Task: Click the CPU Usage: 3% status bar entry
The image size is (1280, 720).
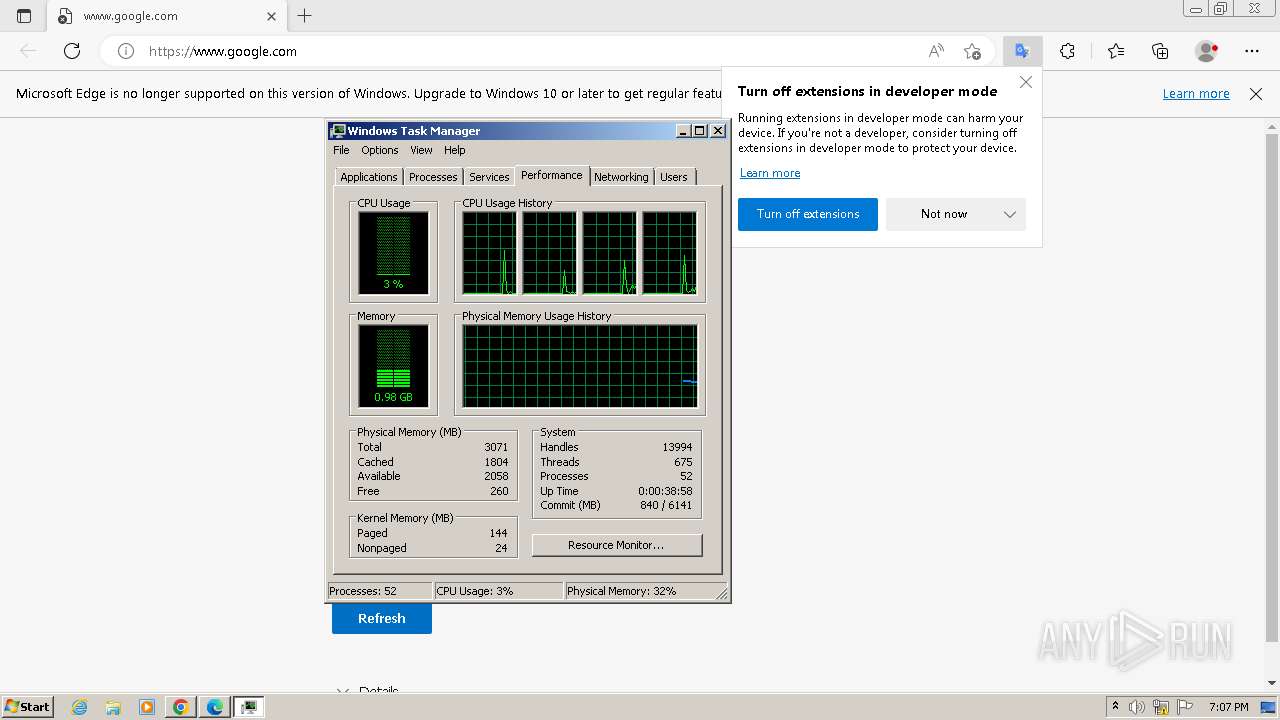Action: (x=498, y=591)
